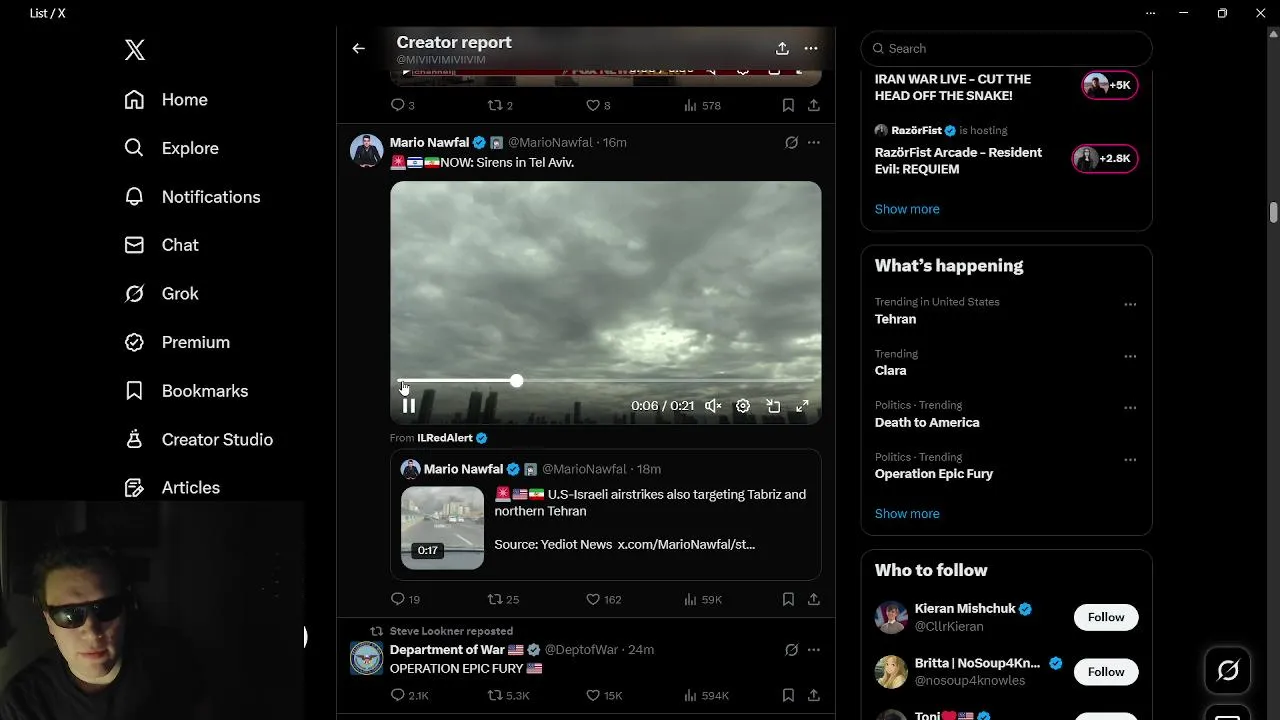Open the title bar more menu
The image size is (1280, 720).
pos(1150,13)
